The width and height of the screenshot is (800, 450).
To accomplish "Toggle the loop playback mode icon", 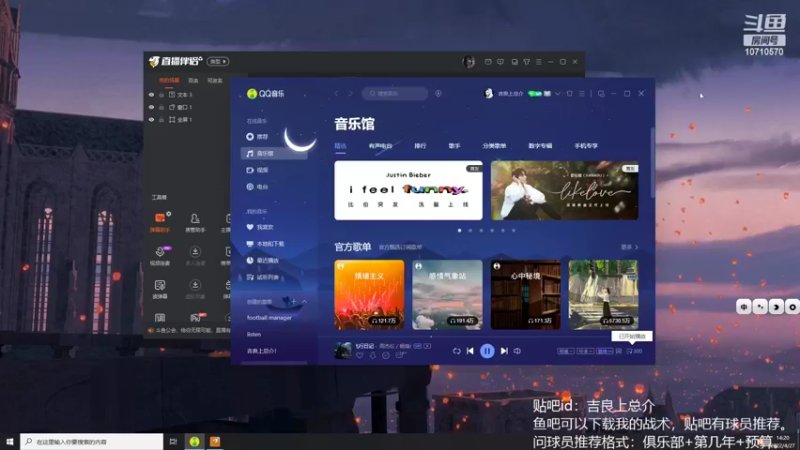I will (456, 351).
